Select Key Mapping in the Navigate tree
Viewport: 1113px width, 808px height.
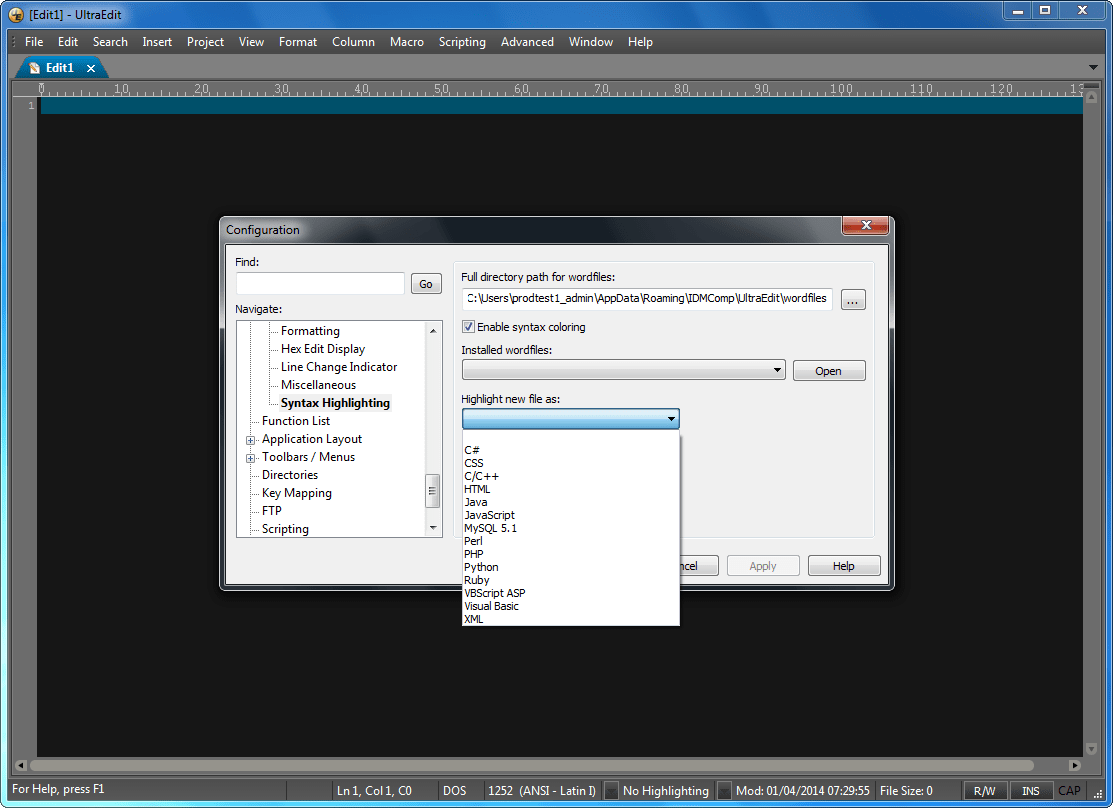[296, 493]
